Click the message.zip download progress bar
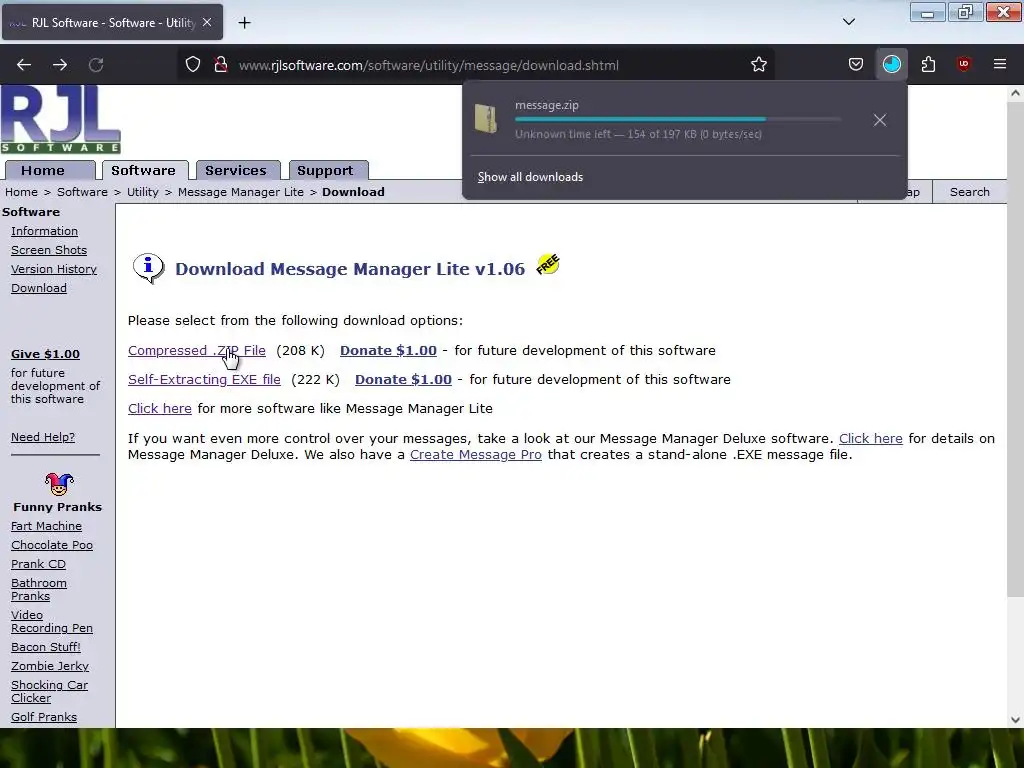The image size is (1024, 768). coord(678,119)
